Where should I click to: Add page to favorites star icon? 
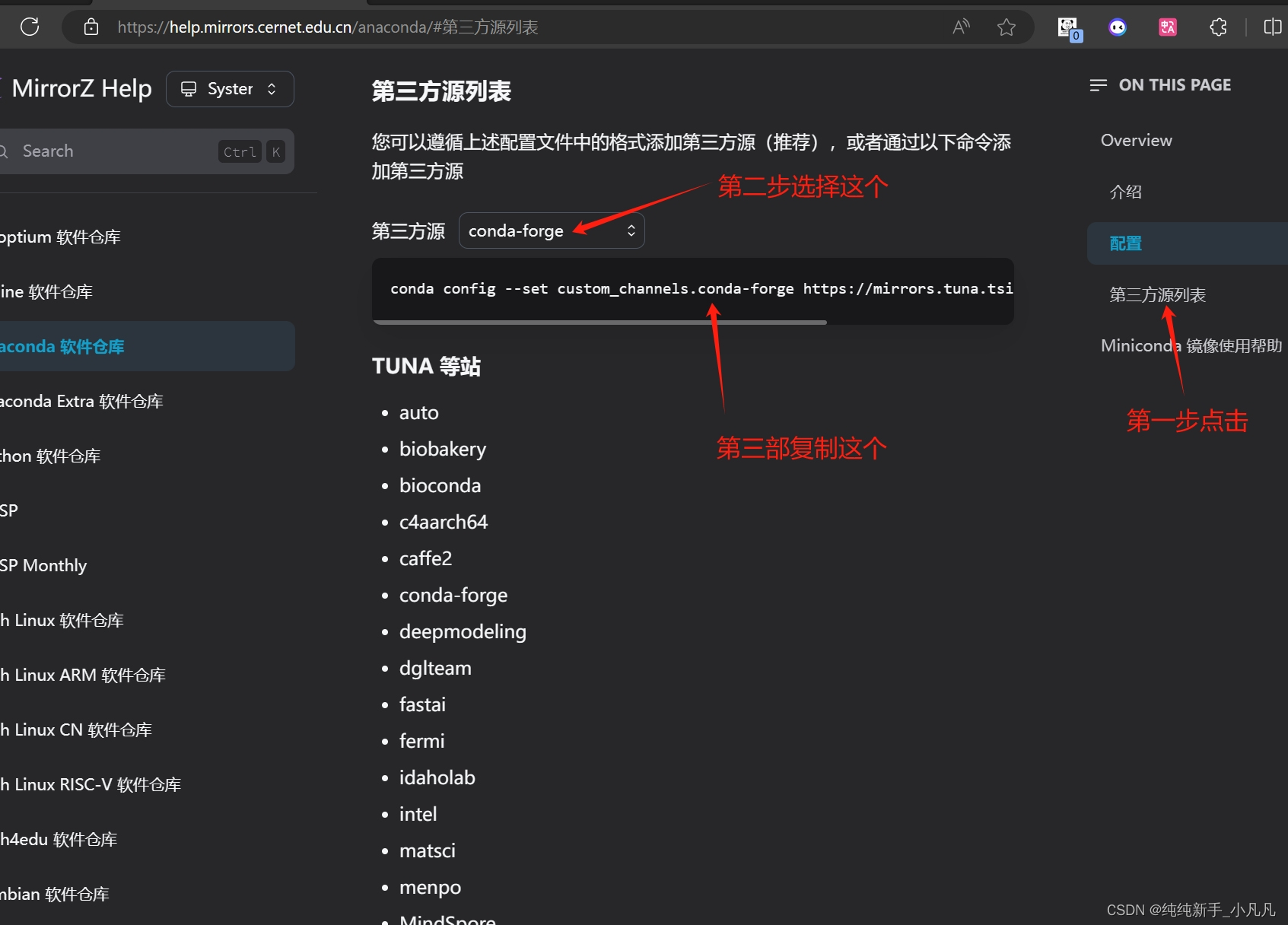click(x=1007, y=27)
